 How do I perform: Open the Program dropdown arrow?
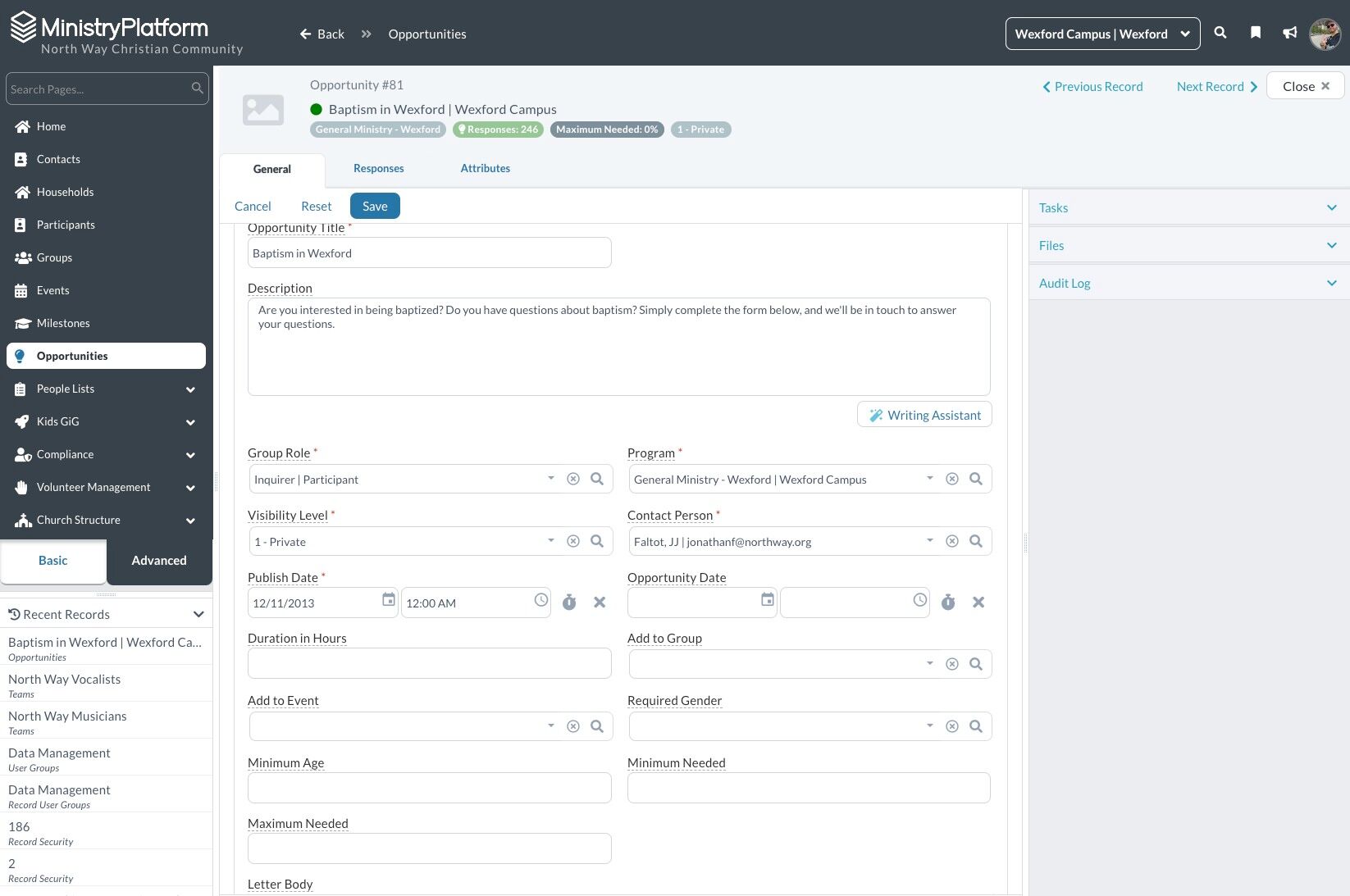point(930,478)
